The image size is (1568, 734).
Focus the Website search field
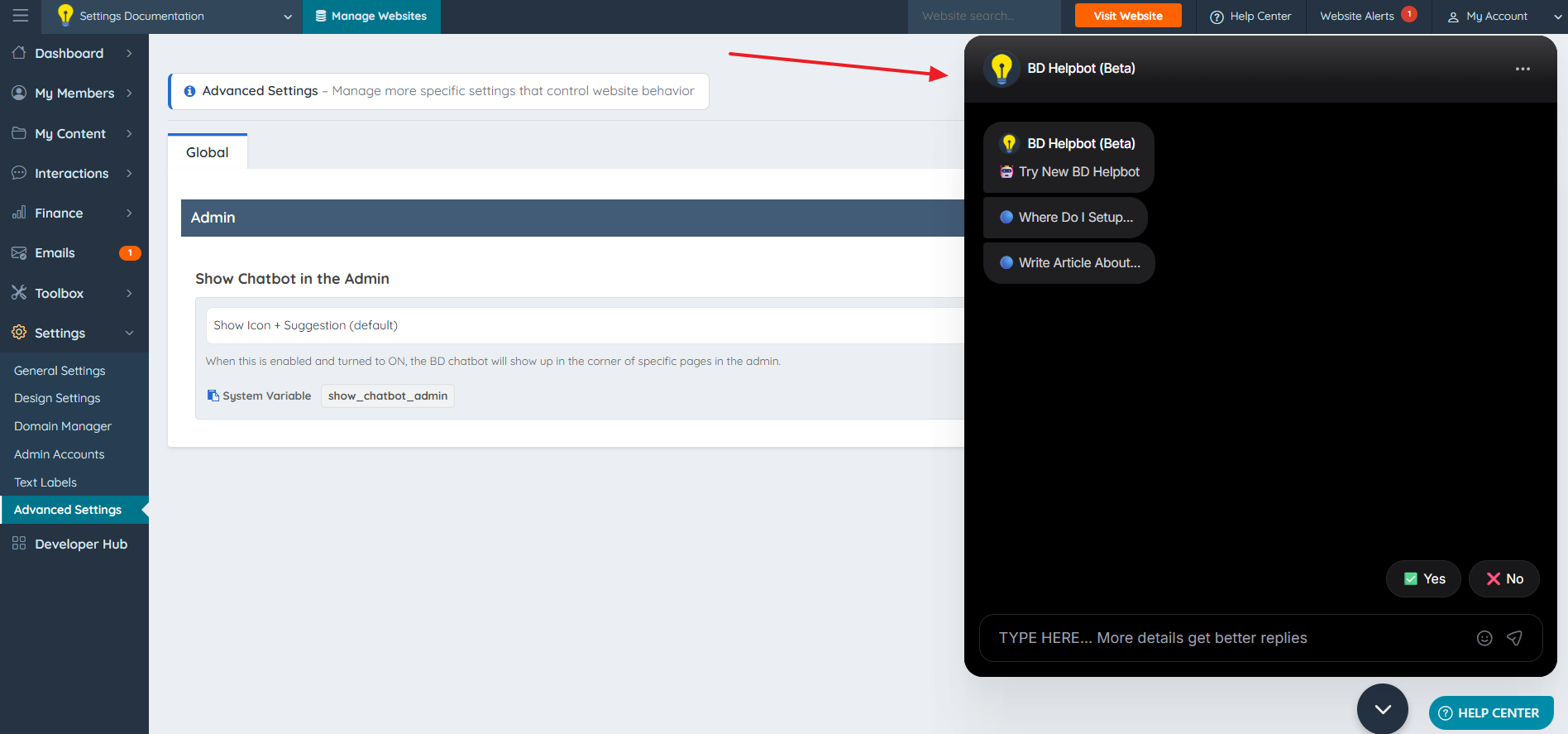click(x=984, y=17)
